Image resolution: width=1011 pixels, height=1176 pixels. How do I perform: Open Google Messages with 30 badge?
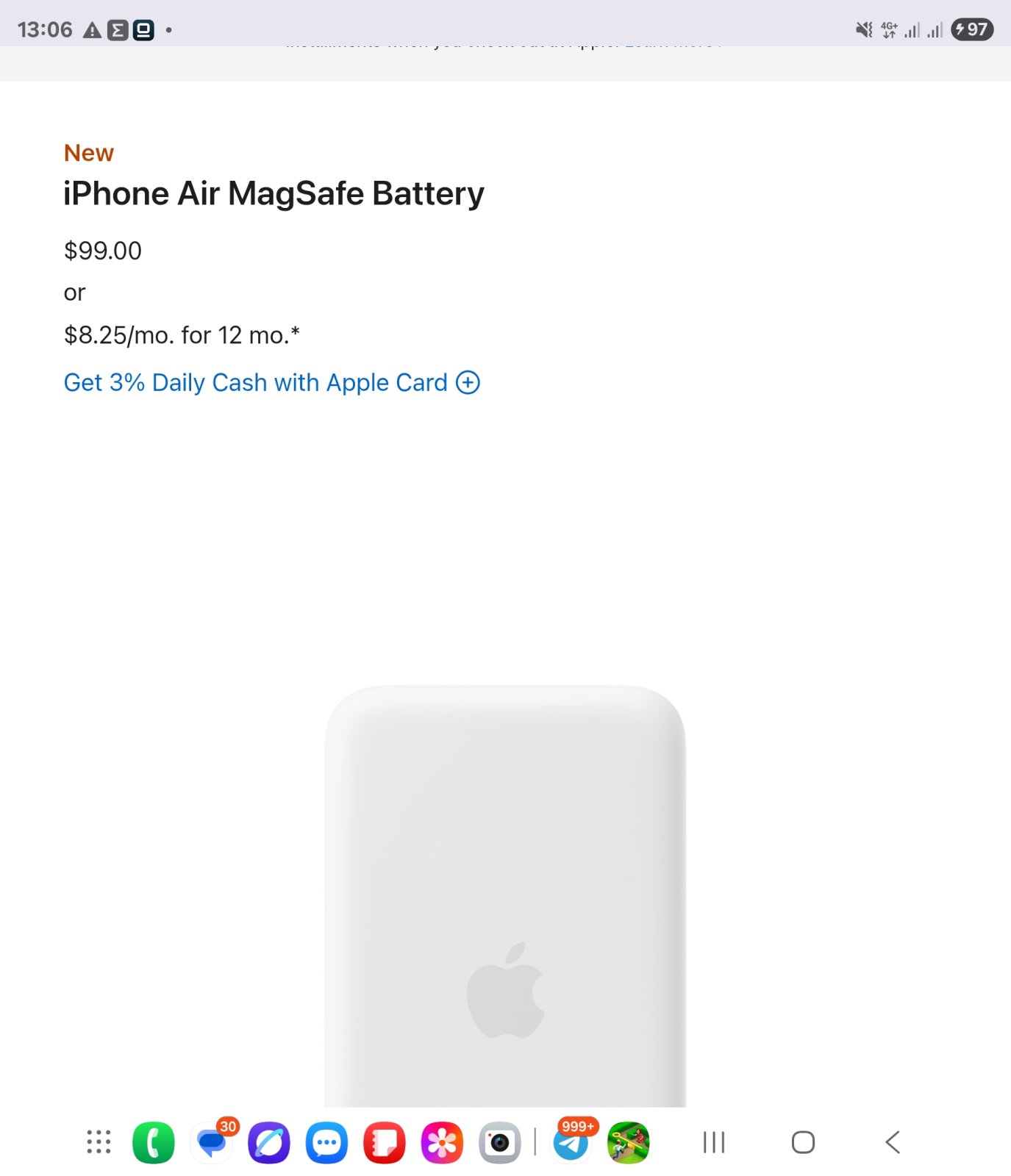pyautogui.click(x=212, y=1143)
